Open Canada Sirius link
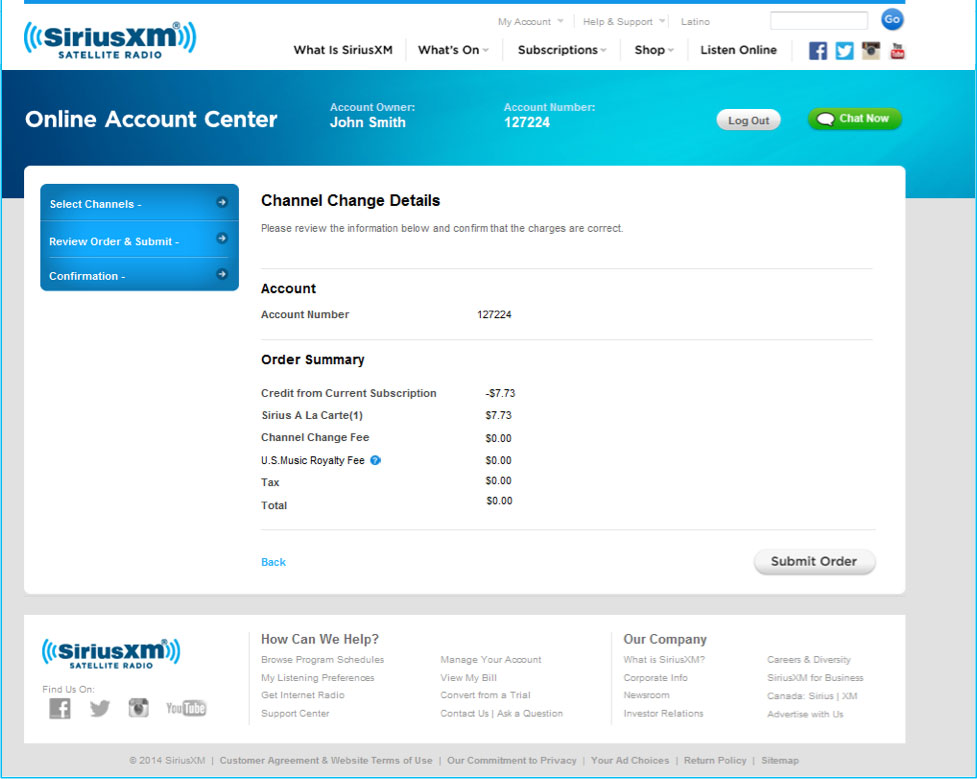The image size is (977, 779). click(x=800, y=696)
